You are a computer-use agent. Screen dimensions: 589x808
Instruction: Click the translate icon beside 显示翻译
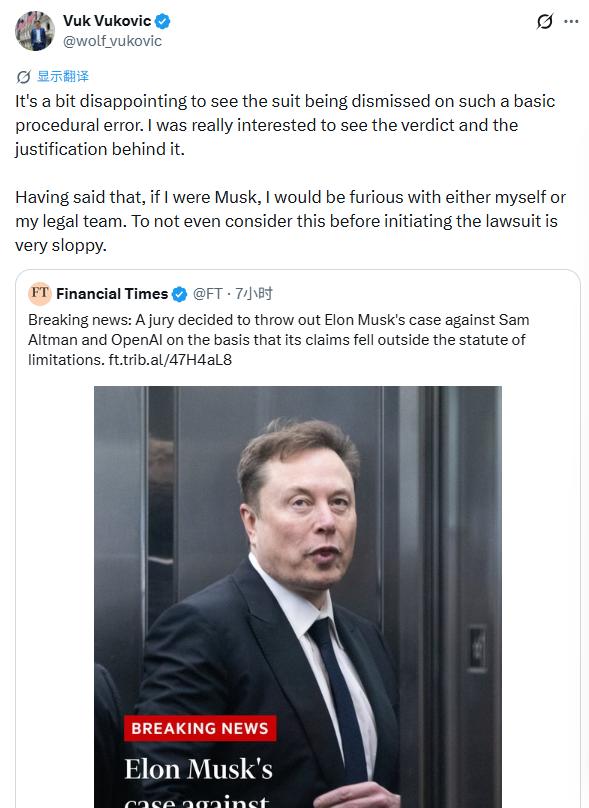pos(23,77)
